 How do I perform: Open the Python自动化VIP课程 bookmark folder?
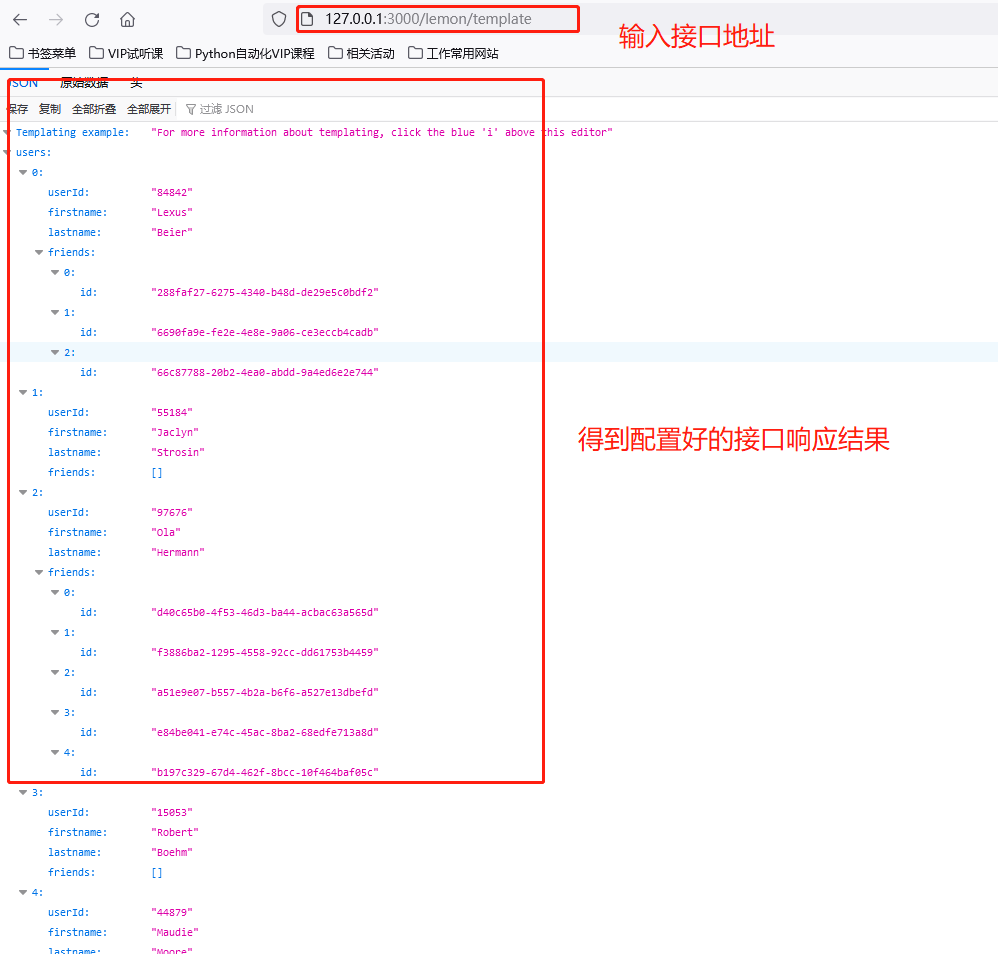pos(245,53)
